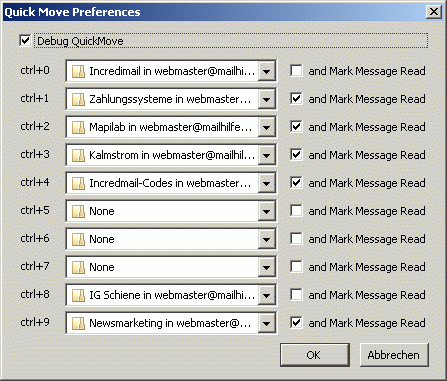Uncheck Mark Message Read for ctrl+4

296,183
